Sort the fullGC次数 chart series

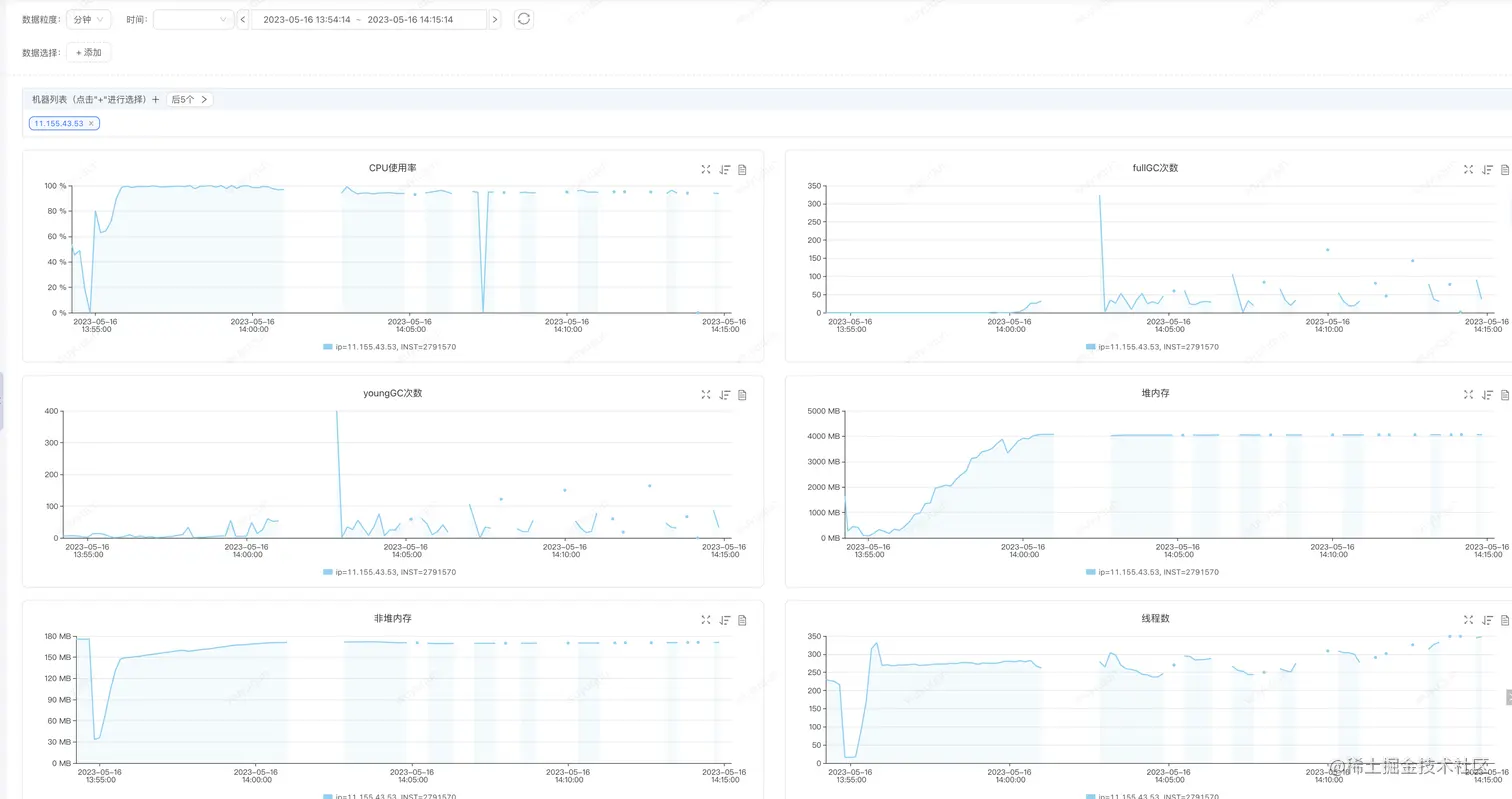click(1488, 170)
